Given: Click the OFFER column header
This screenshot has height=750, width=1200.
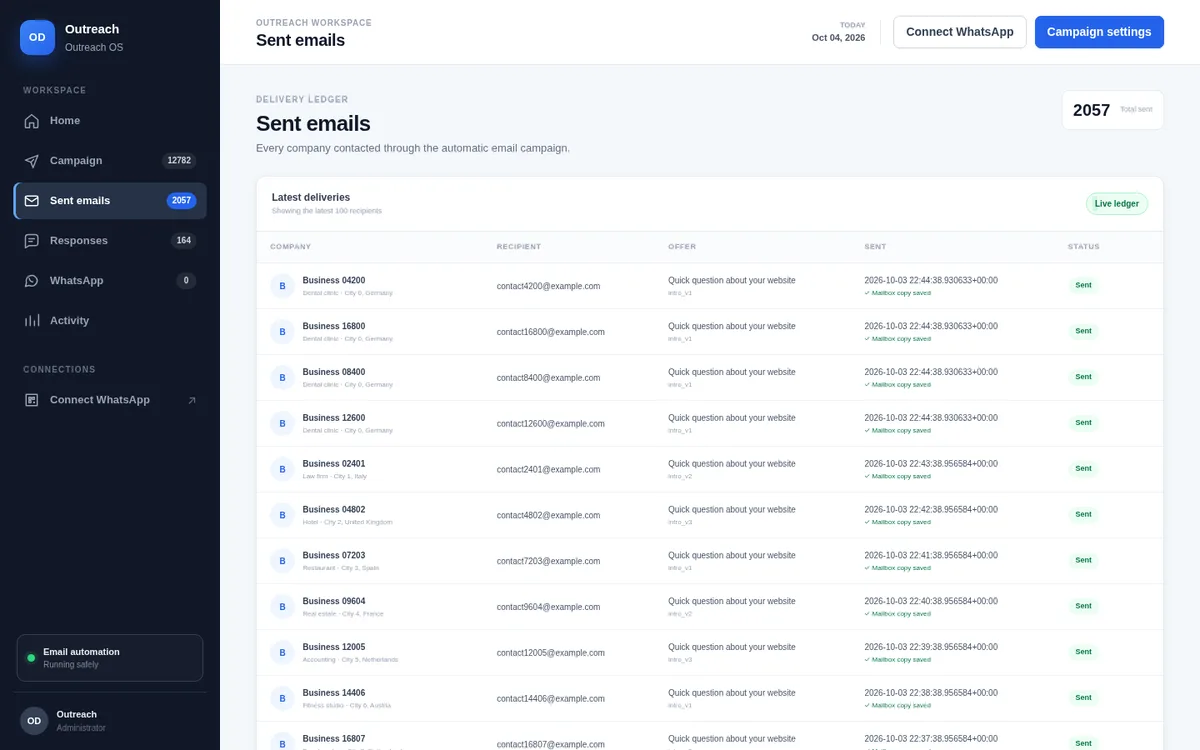Looking at the screenshot, I should coord(682,247).
